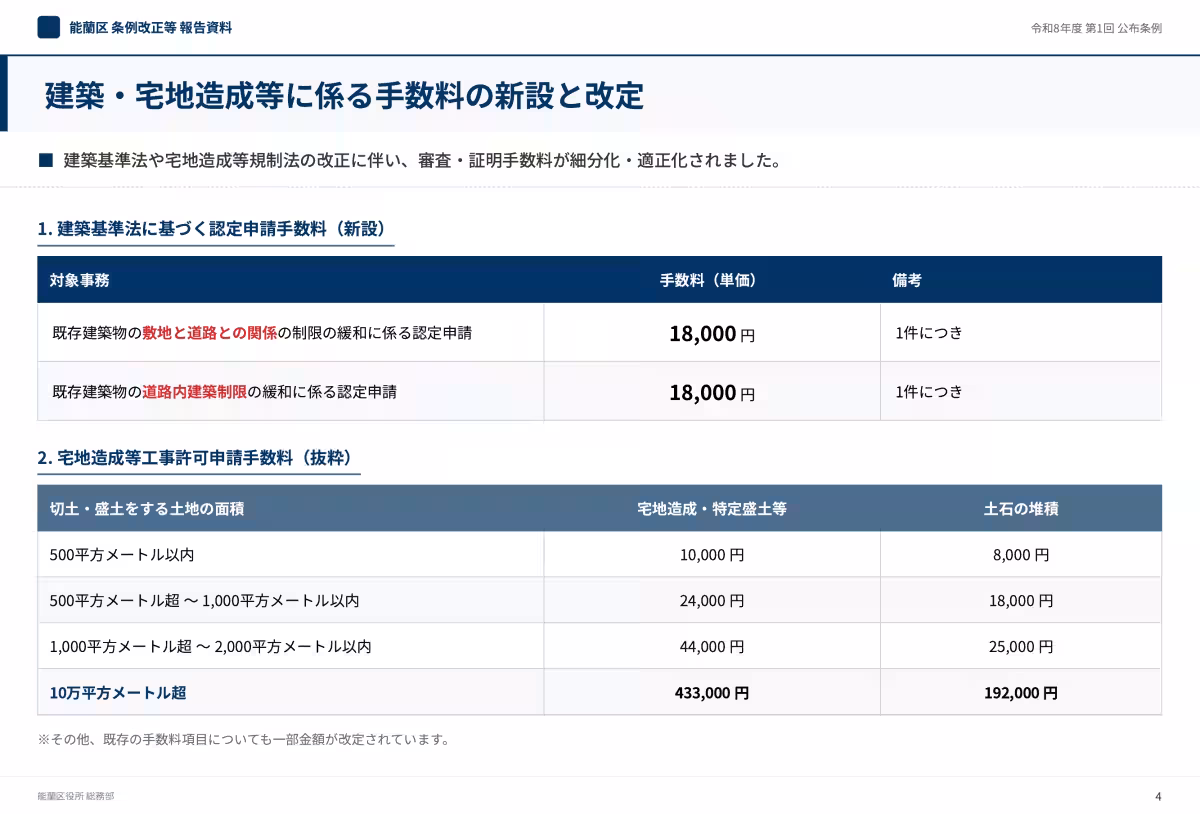Click the 切土・盛土をする土地の面積 column header
Image resolution: width=1200 pixels, height=814 pixels.
(147, 509)
